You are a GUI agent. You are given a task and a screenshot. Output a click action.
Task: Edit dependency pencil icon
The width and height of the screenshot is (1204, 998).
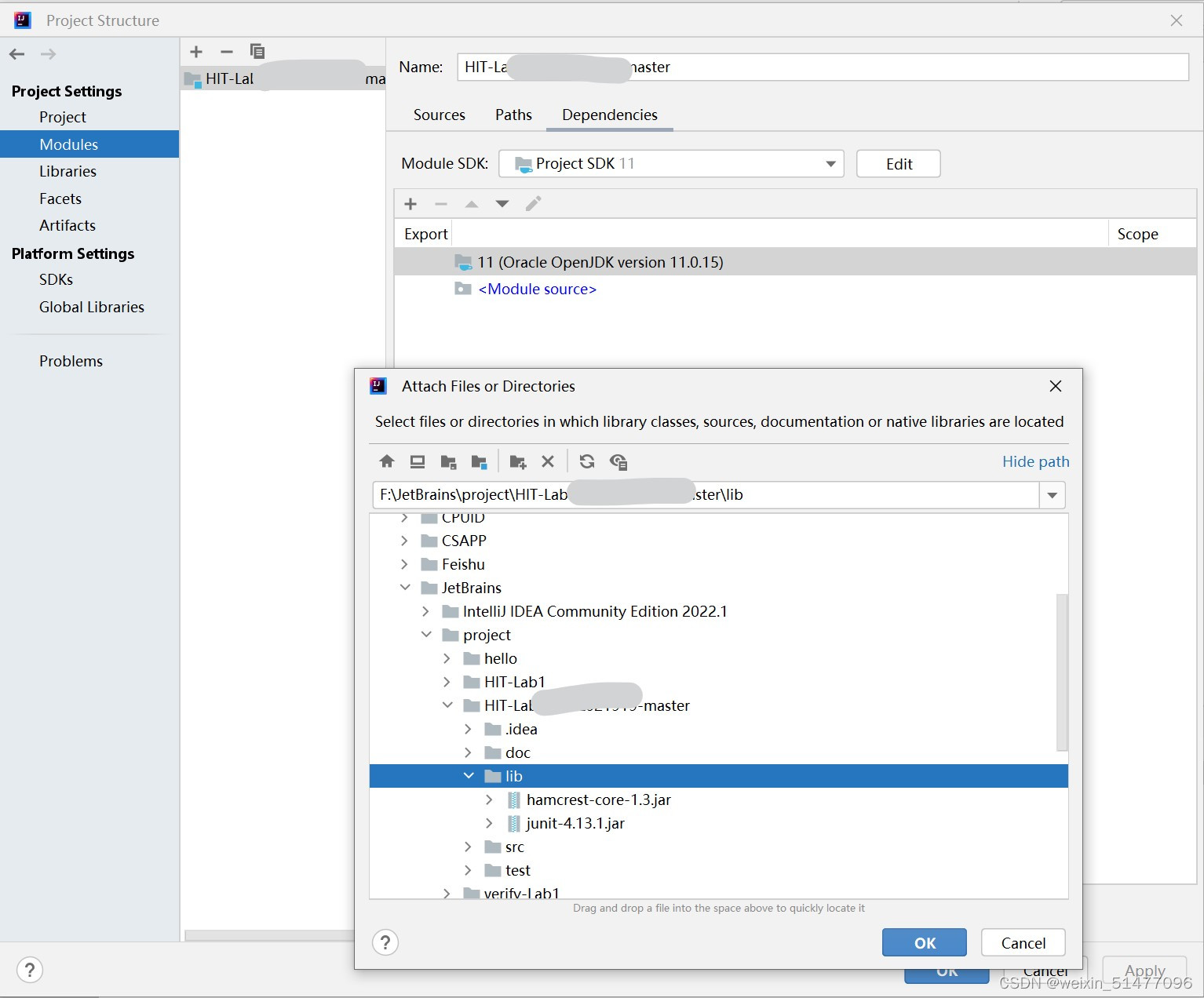click(x=533, y=204)
